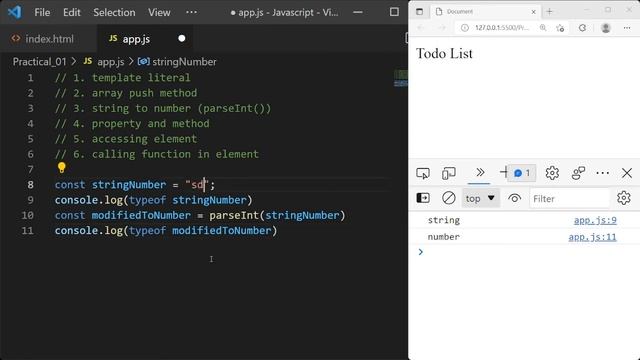Toggle live expression eye icon
640x360 pixels.
(514, 198)
